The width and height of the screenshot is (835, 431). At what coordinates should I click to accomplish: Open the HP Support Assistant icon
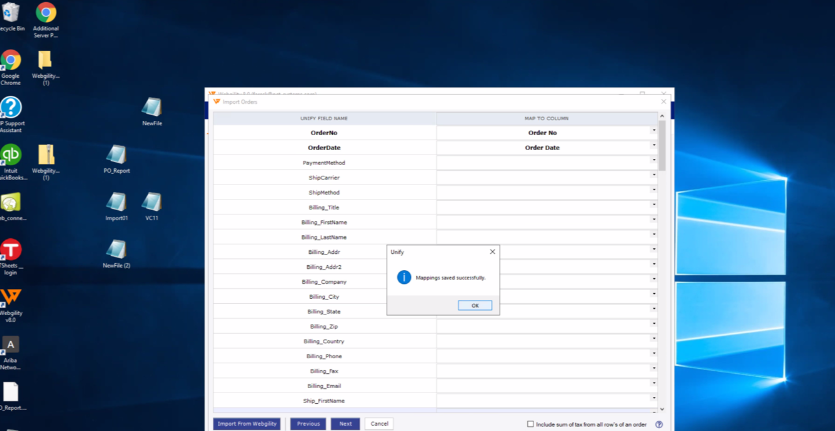pyautogui.click(x=11, y=107)
